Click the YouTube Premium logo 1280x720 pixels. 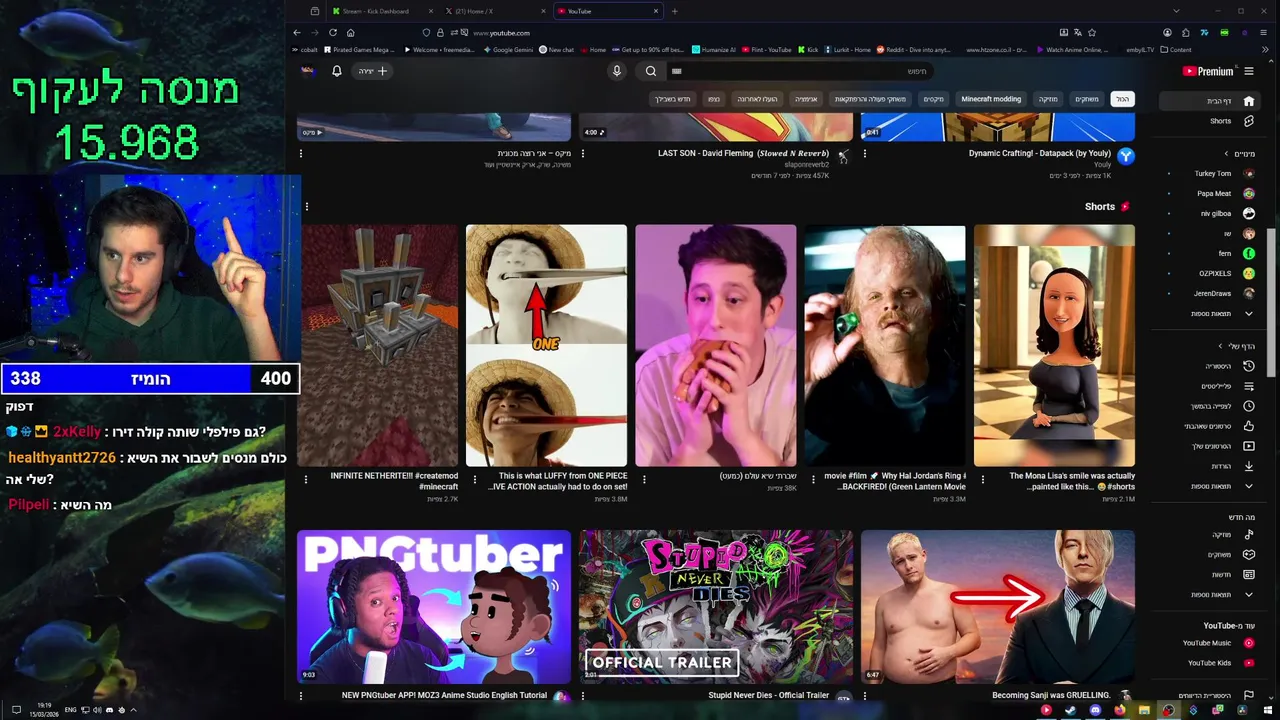pyautogui.click(x=1207, y=71)
